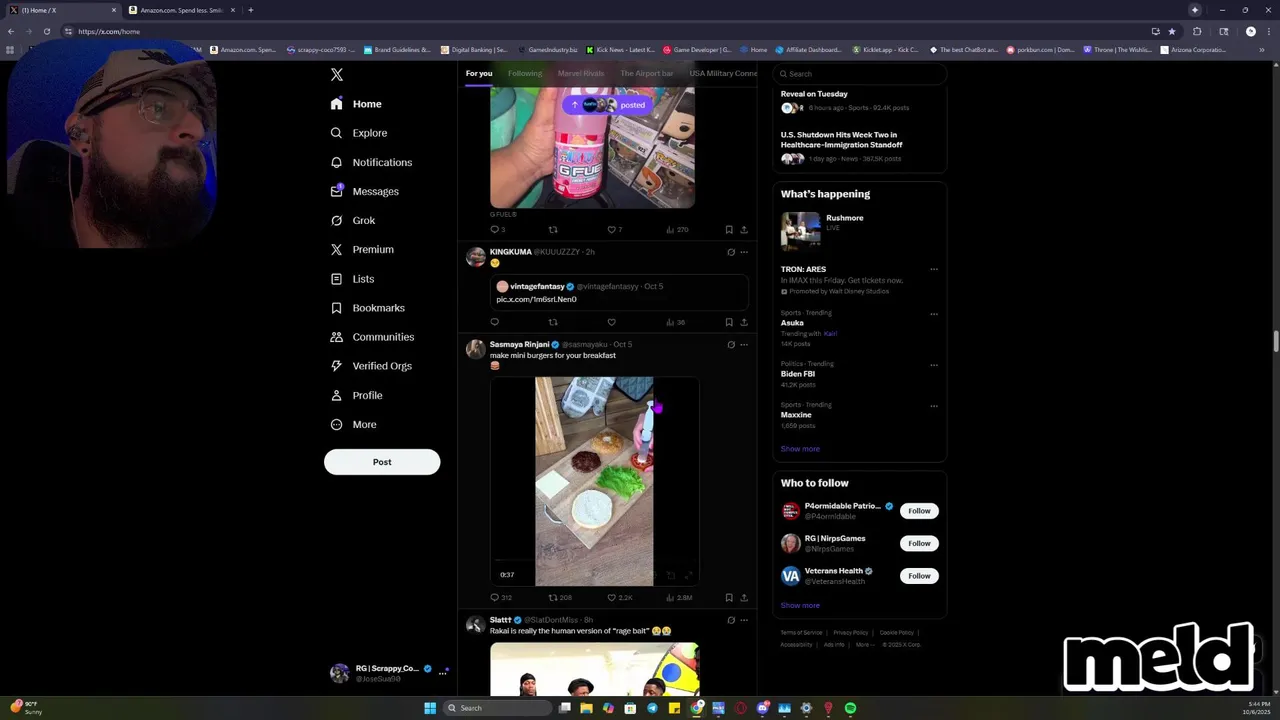1280x720 pixels.
Task: Follow Veterans Health
Action: [919, 576]
